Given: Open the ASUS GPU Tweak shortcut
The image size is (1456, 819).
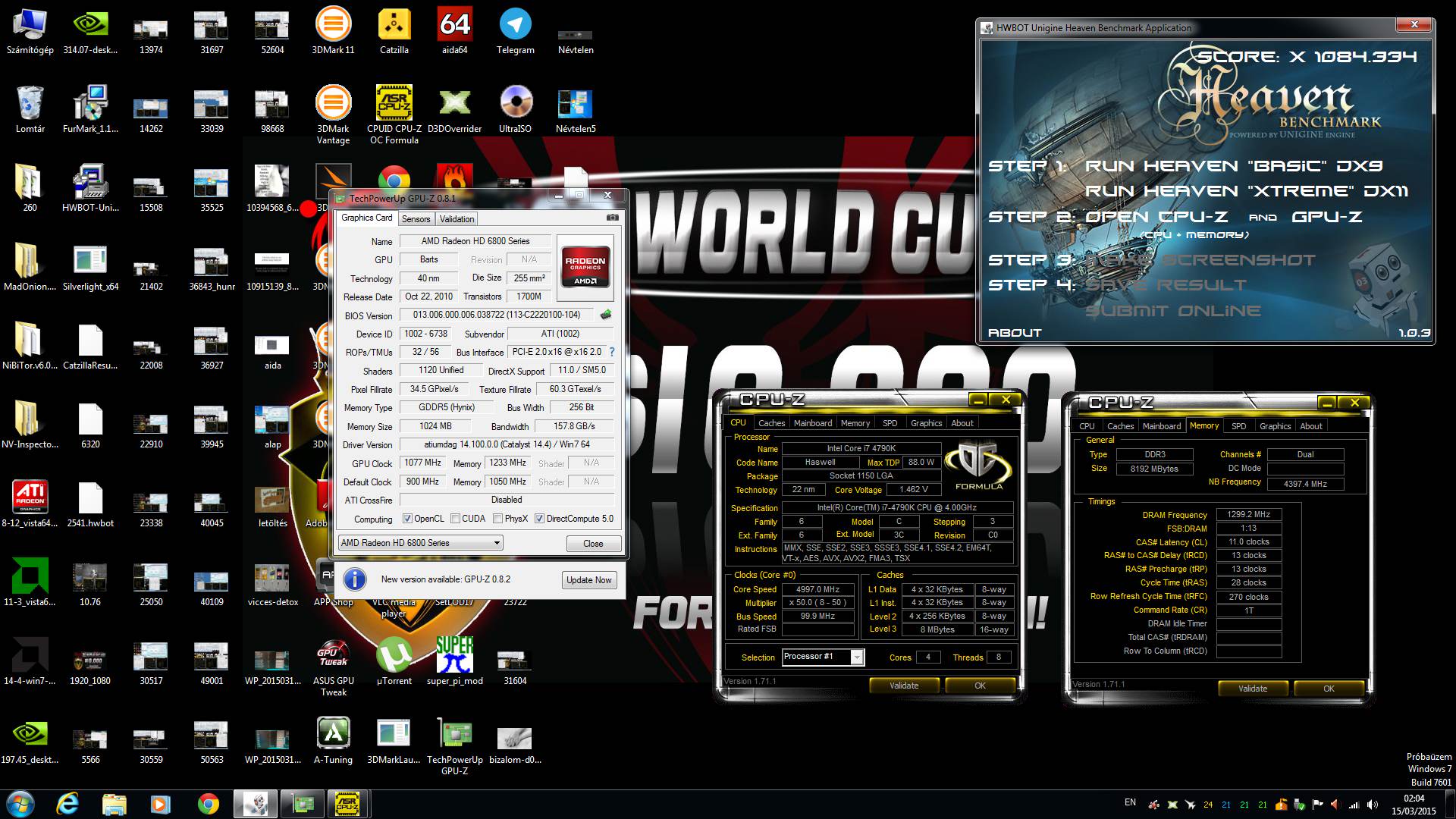Looking at the screenshot, I should click(333, 667).
